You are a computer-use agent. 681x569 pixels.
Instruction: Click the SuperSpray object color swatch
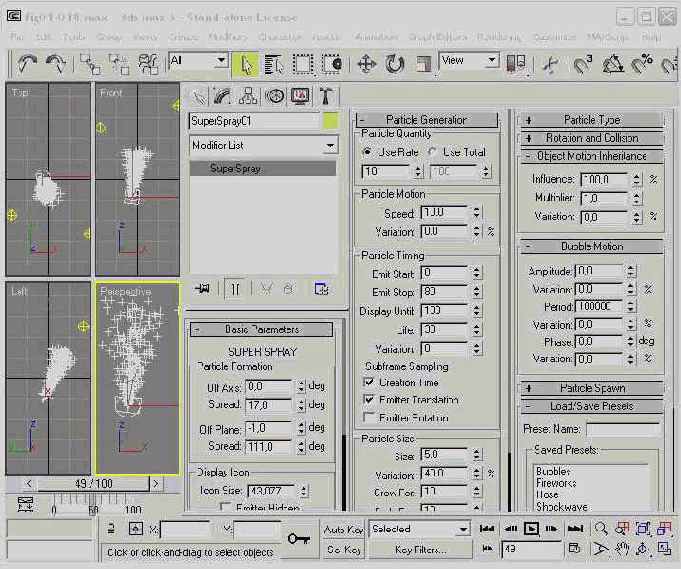click(x=331, y=121)
